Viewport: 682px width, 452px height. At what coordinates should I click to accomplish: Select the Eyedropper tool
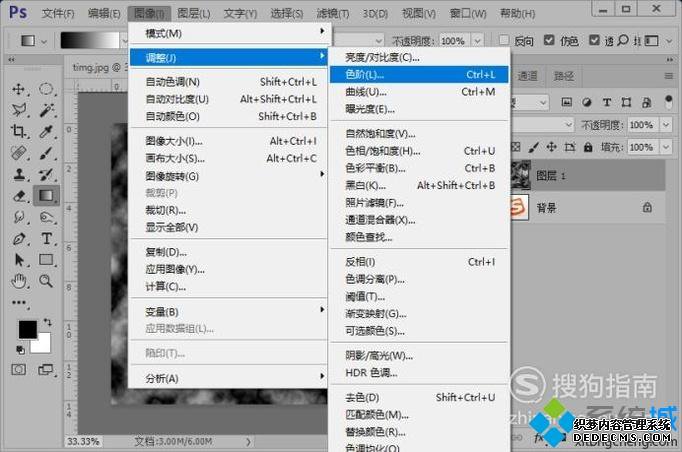[x=46, y=131]
